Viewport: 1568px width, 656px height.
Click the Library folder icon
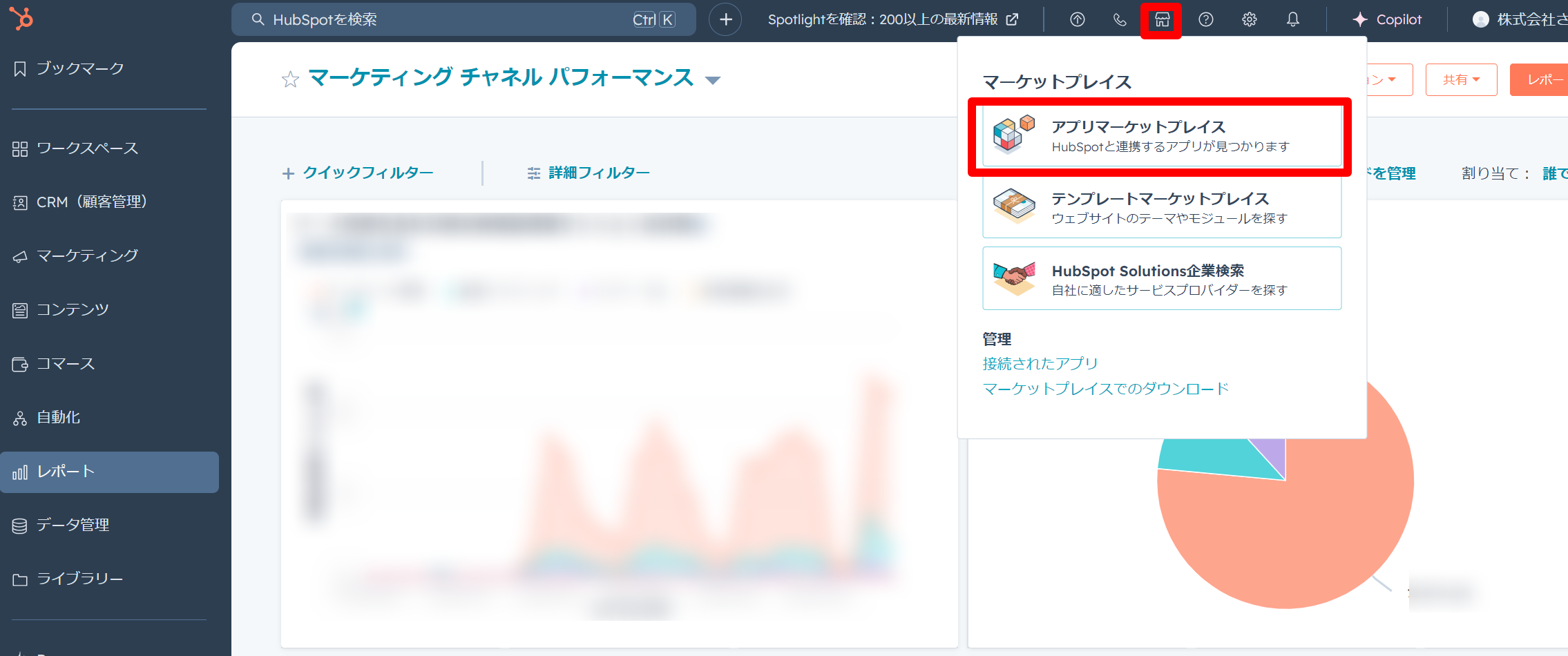pyautogui.click(x=20, y=579)
